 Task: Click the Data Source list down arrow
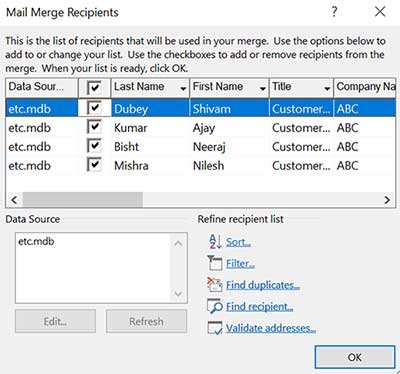pos(178,294)
